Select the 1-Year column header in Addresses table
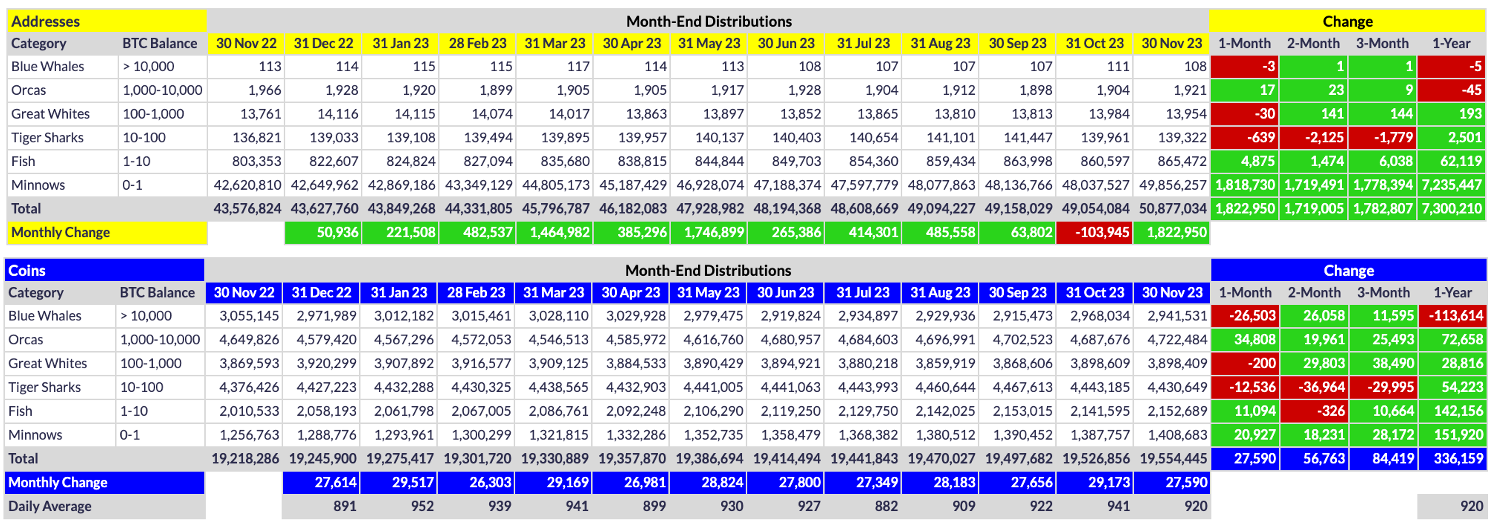Viewport: 1496px width, 526px height. (x=1452, y=43)
